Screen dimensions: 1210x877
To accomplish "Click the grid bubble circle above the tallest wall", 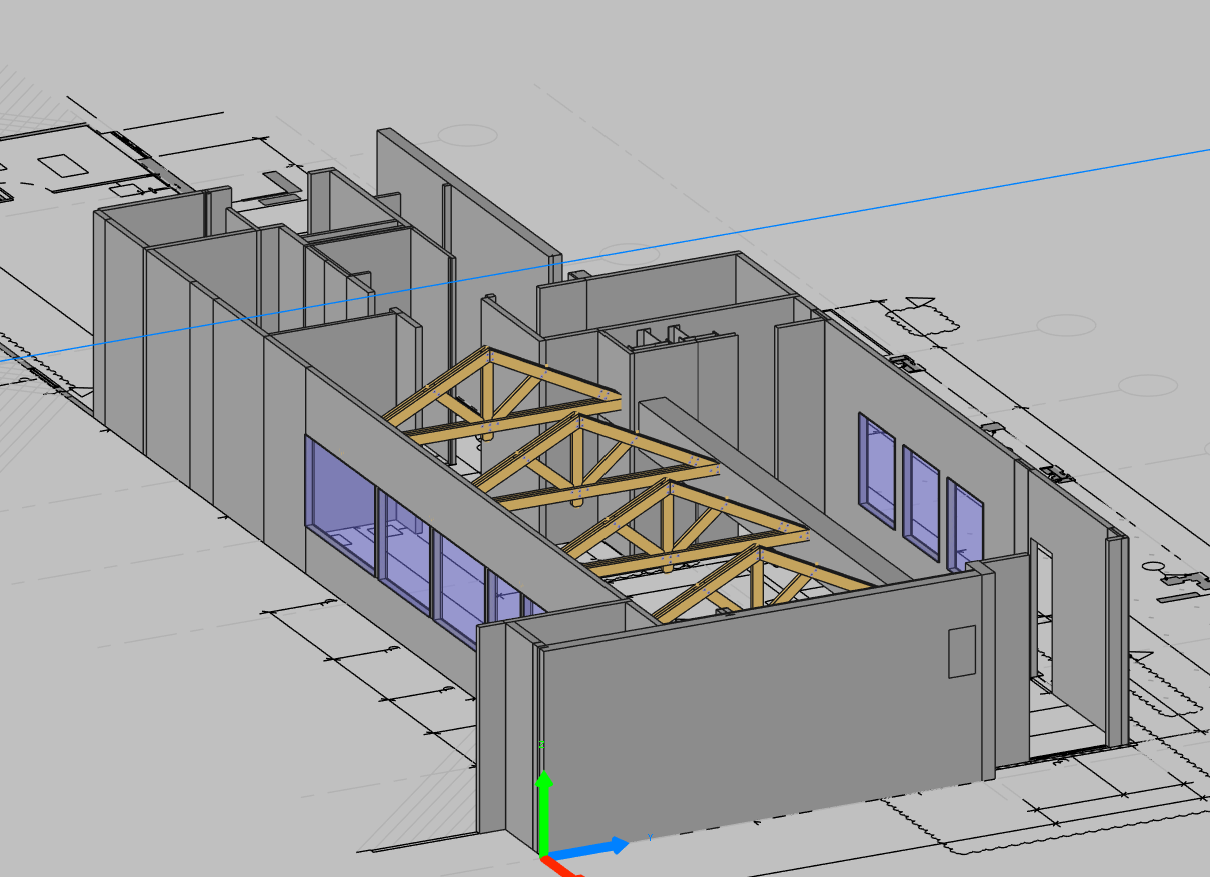I will (469, 135).
